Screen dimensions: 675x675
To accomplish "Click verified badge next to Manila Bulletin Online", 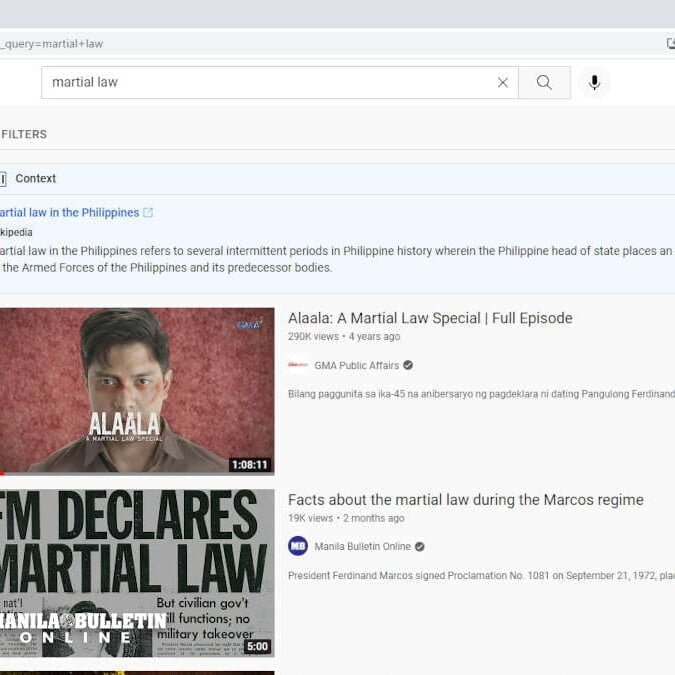I will click(x=420, y=547).
